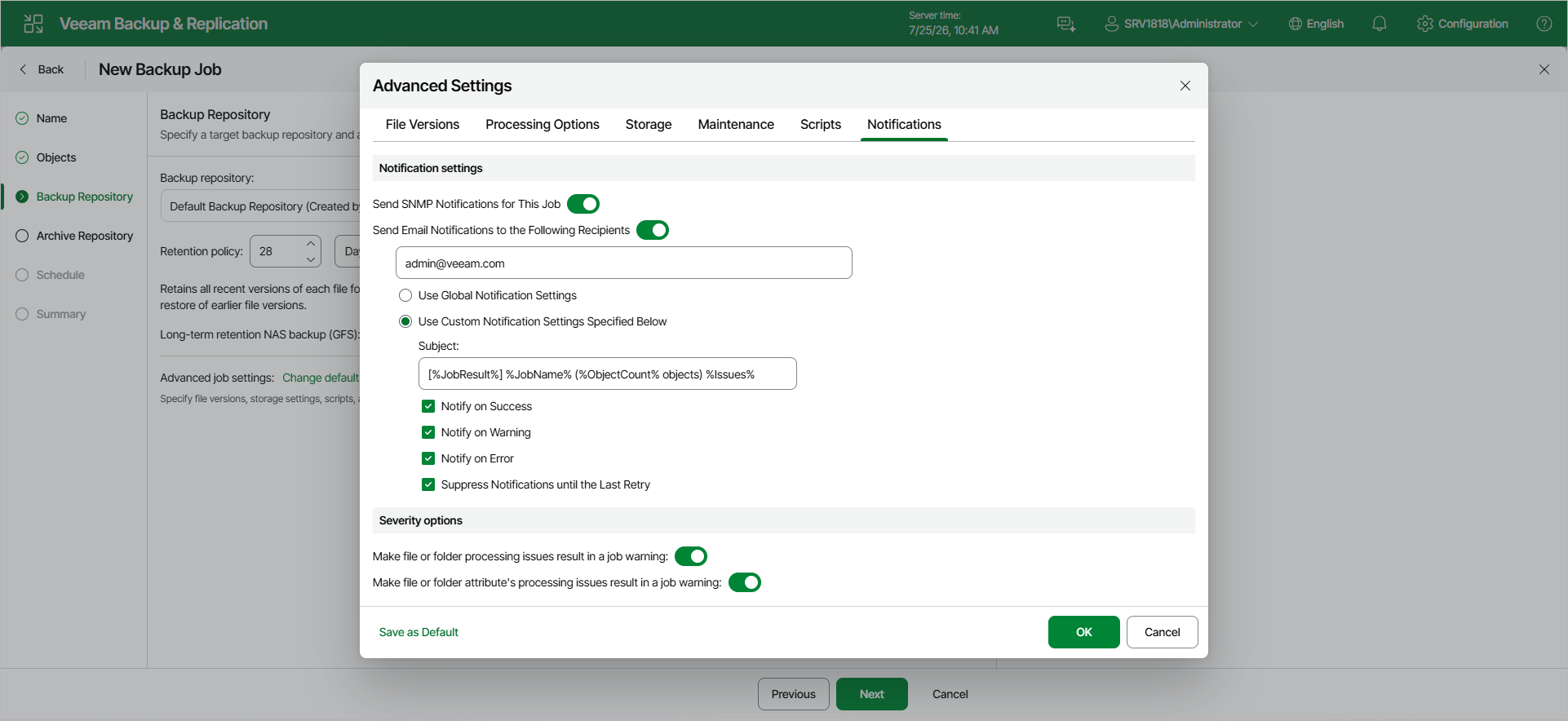Click the globe language icon
Screen dimensions: 1568x721
coord(1295,24)
